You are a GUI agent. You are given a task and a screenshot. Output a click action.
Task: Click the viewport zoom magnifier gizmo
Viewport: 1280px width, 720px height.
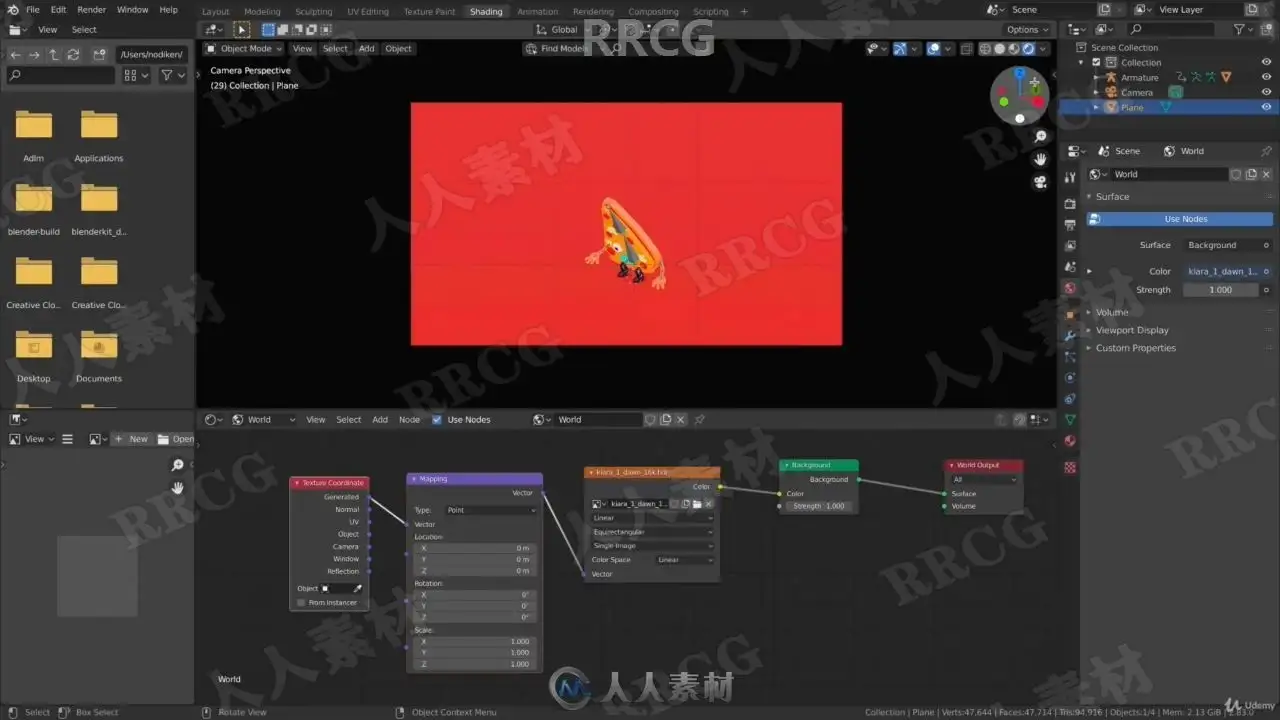pos(1041,136)
